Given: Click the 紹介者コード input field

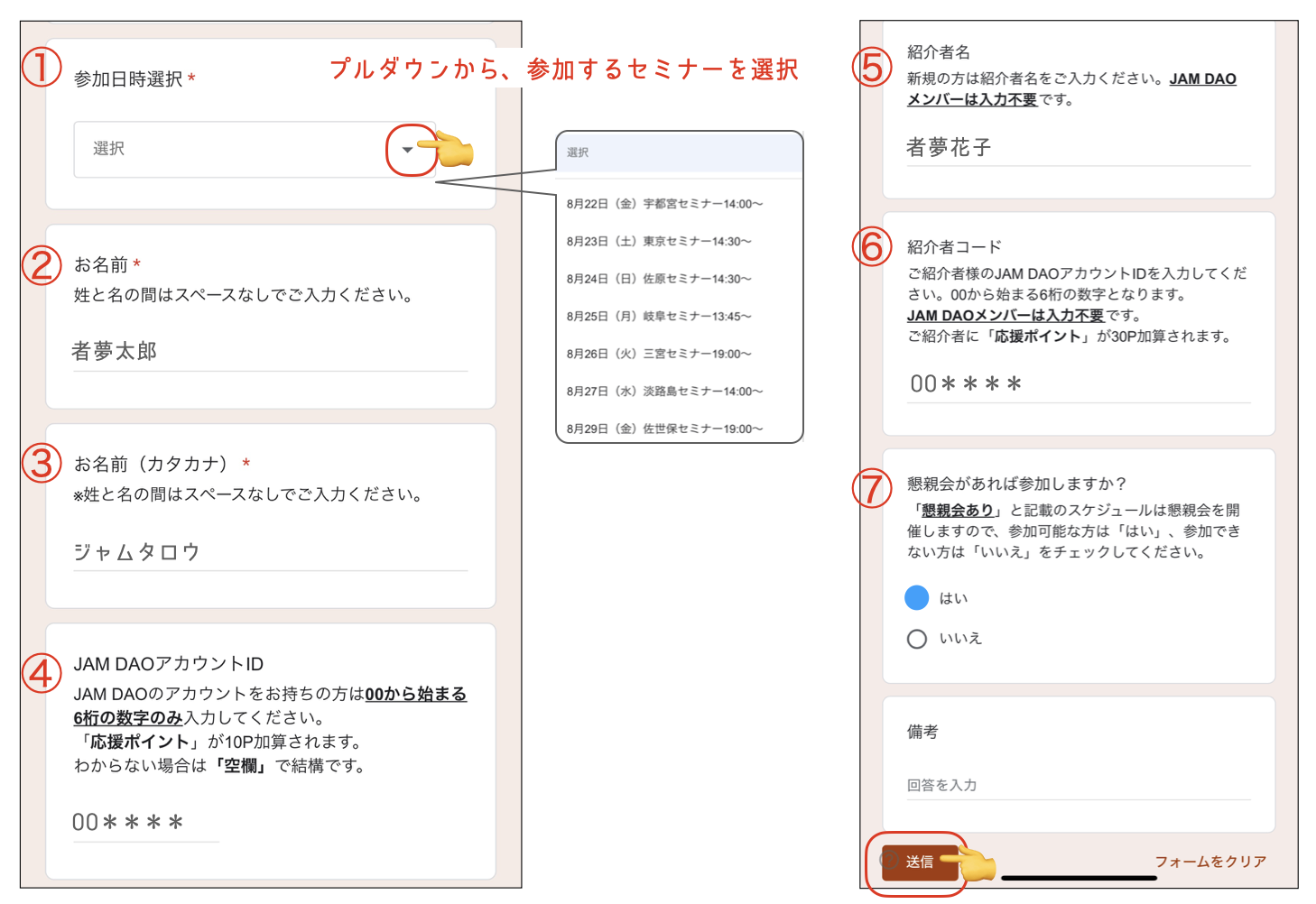Looking at the screenshot, I should click(1078, 384).
